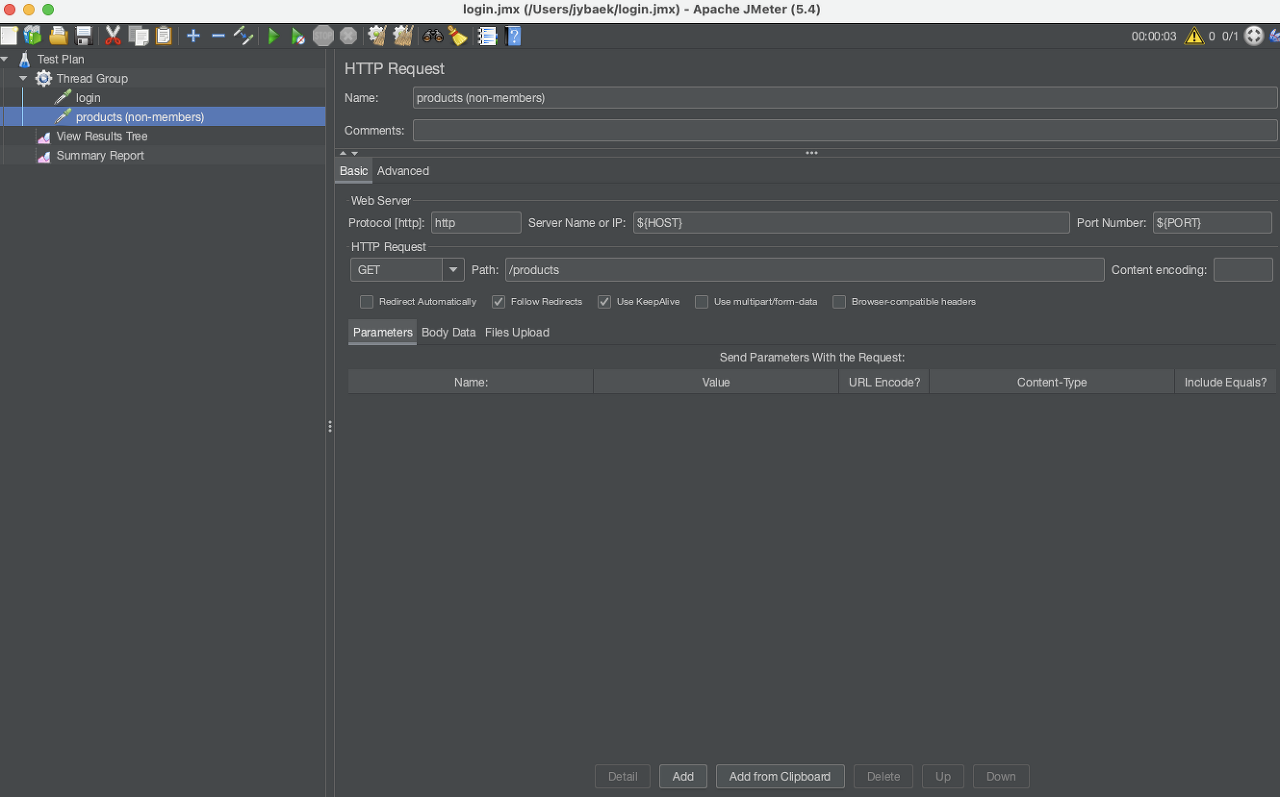Click the Protocol field containing http

[476, 223]
